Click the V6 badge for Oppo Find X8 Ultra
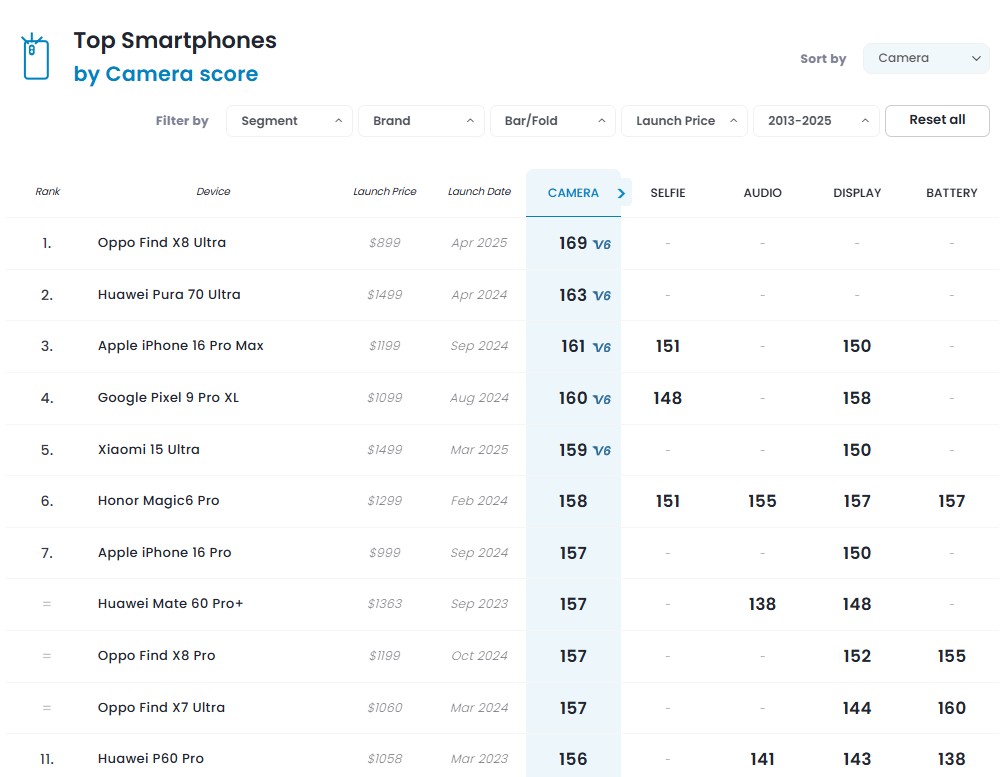1005x777 pixels. pyautogui.click(x=602, y=244)
